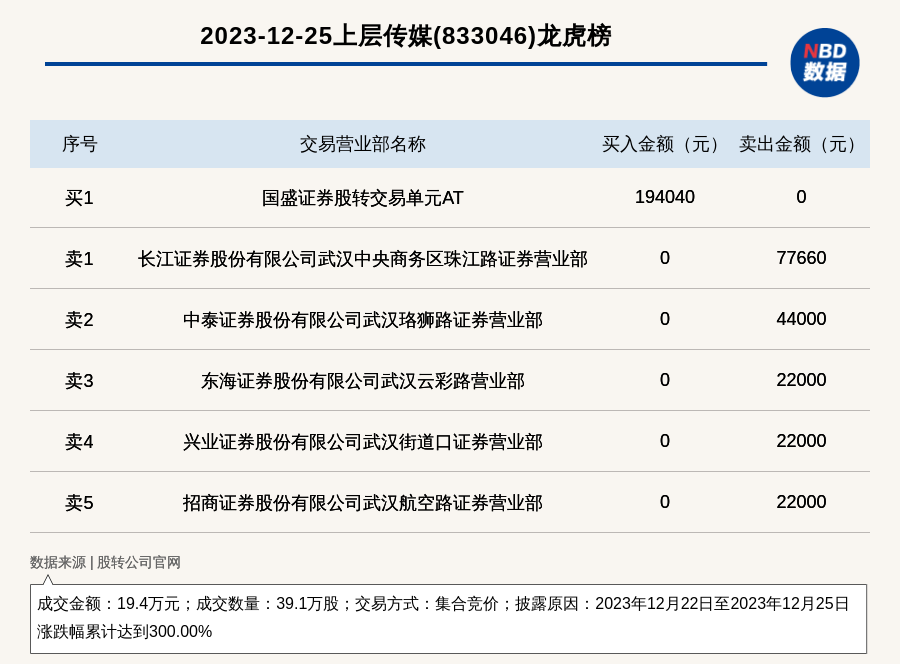This screenshot has width=900, height=664.
Task: Click the buy amount 0 in 卖3 row
Action: [x=665, y=380]
